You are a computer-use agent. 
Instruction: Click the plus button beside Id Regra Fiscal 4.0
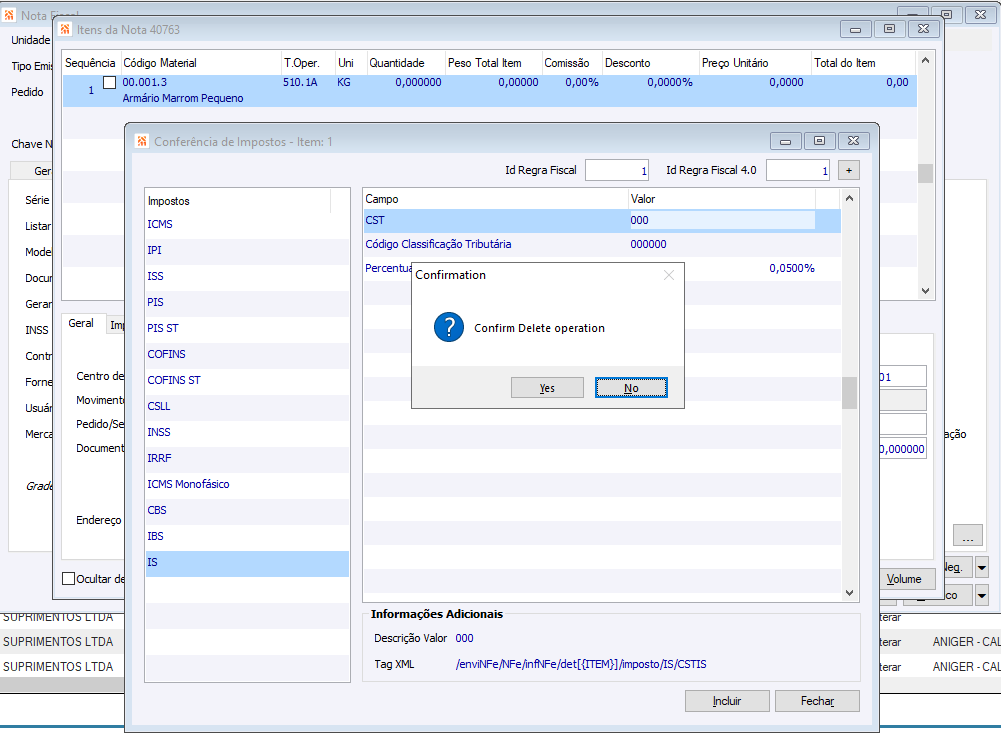pyautogui.click(x=848, y=170)
